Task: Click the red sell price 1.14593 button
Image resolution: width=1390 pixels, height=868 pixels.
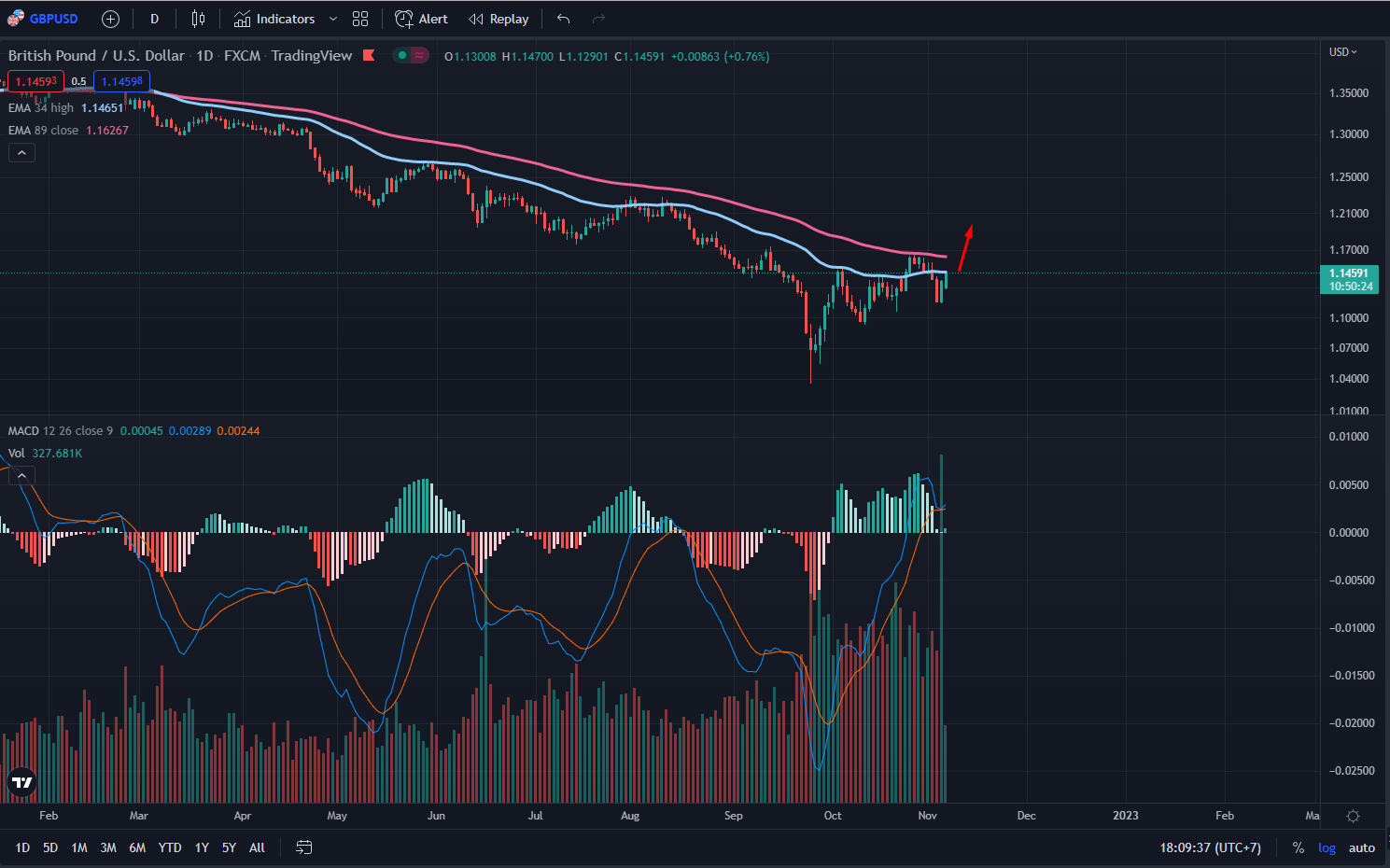Action: click(35, 81)
